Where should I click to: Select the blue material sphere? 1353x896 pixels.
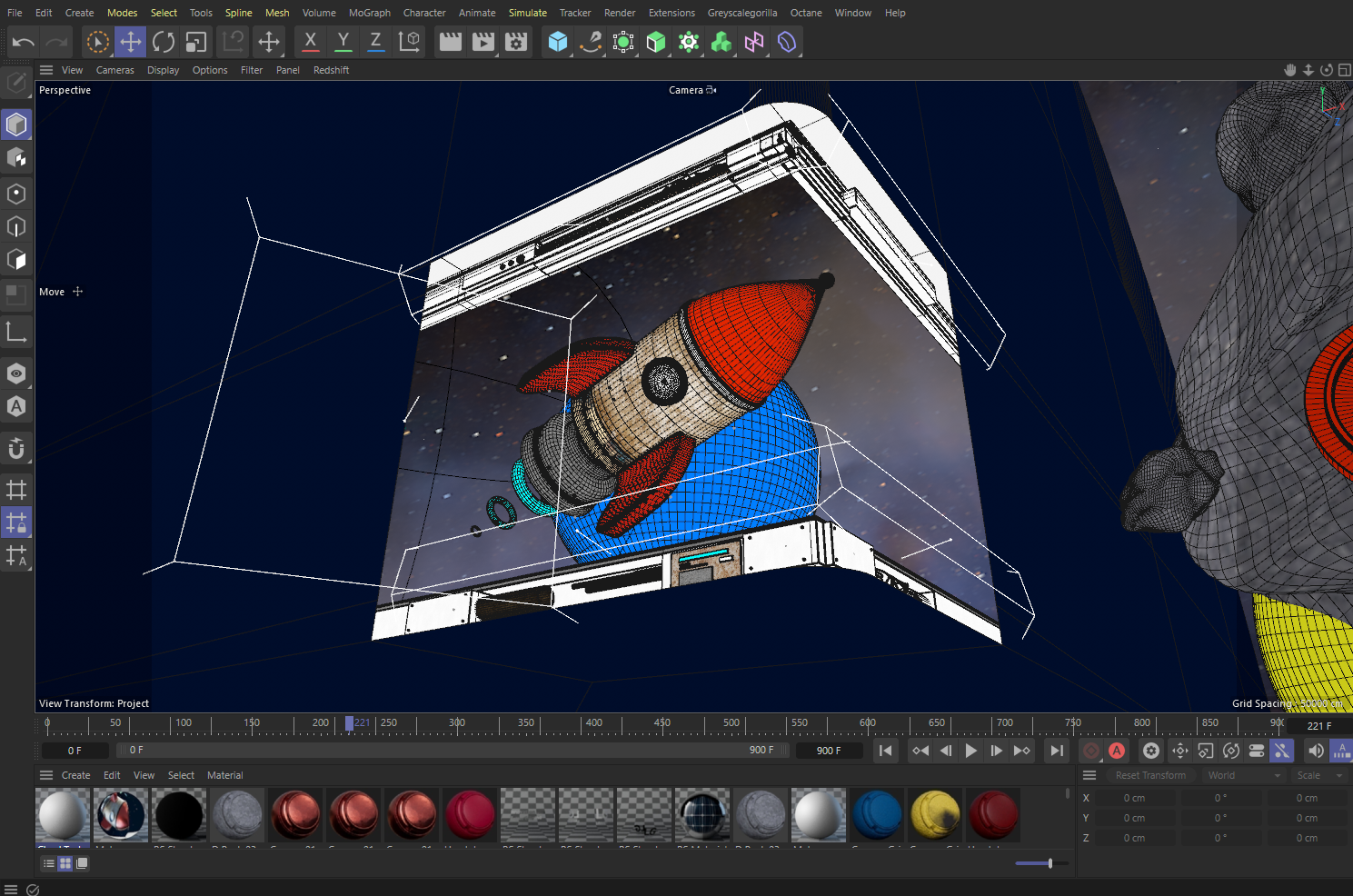click(877, 814)
